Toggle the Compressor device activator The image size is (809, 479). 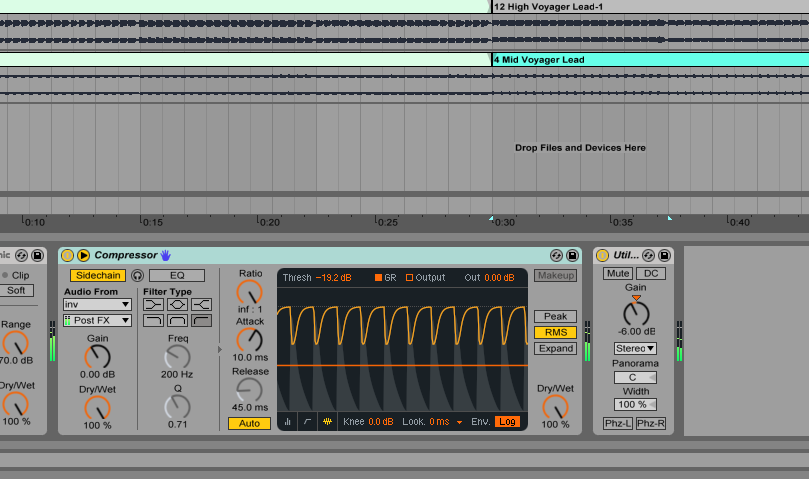[67, 256]
